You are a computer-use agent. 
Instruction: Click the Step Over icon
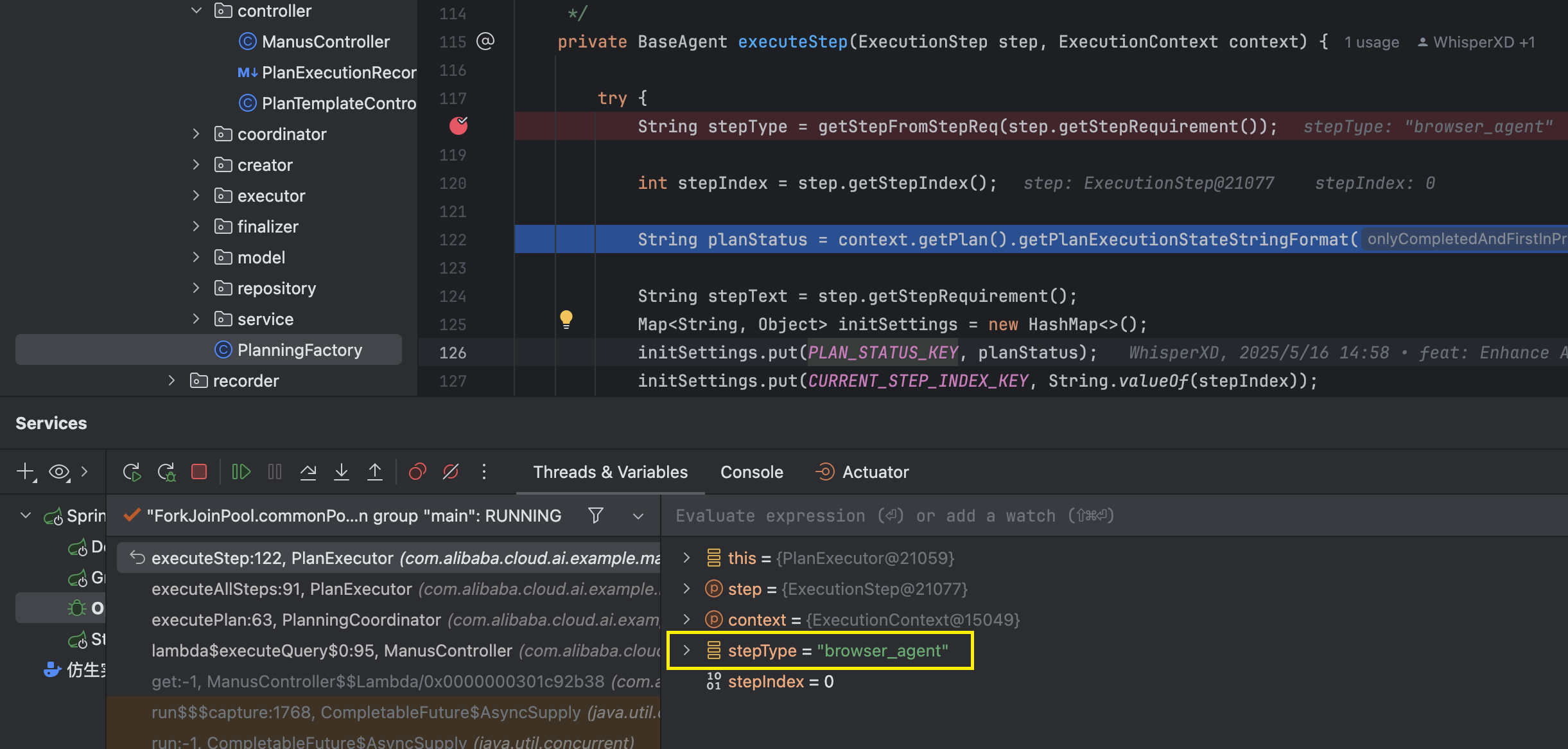(308, 472)
